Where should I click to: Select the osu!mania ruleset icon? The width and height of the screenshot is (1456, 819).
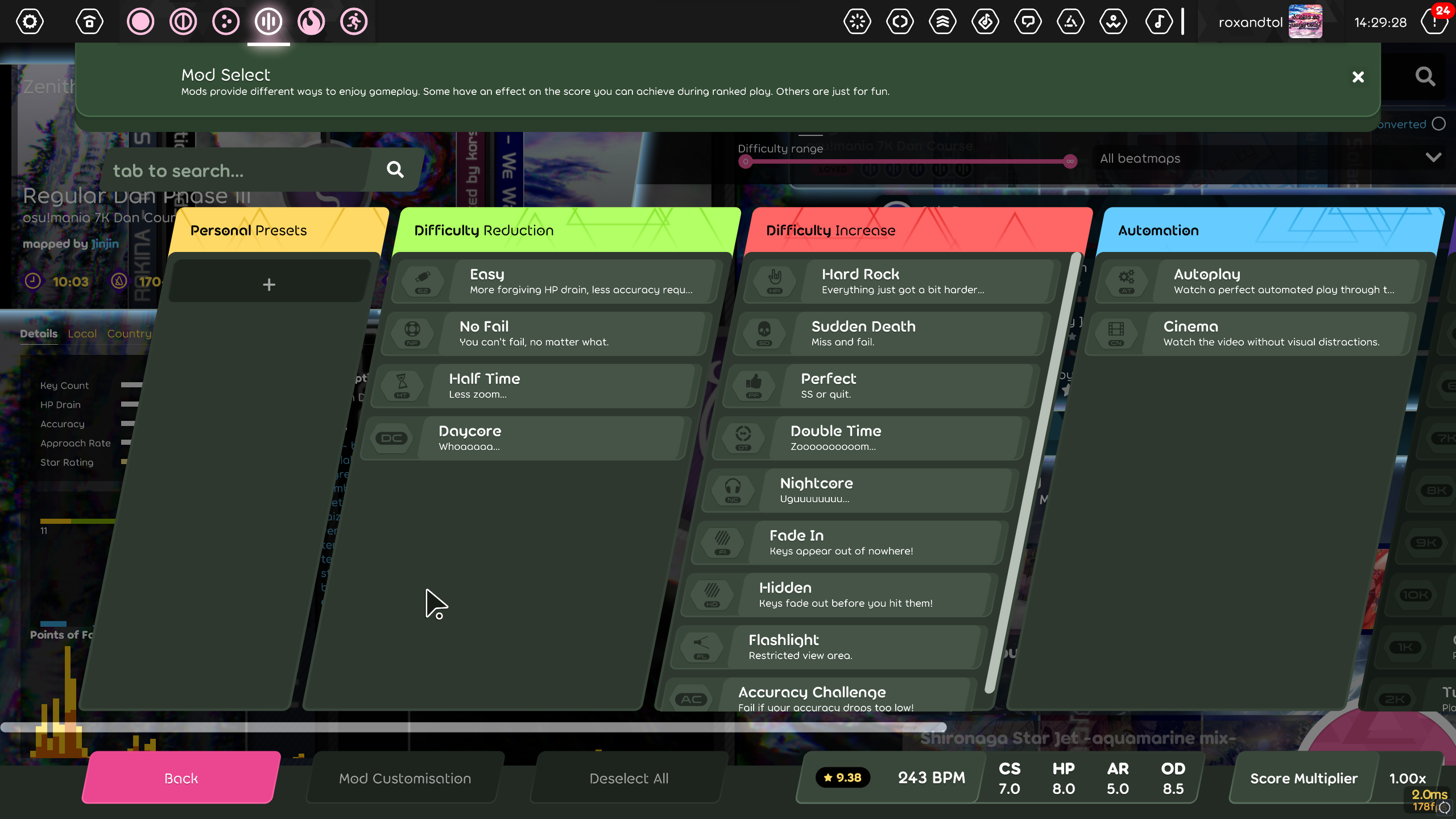coord(268,22)
